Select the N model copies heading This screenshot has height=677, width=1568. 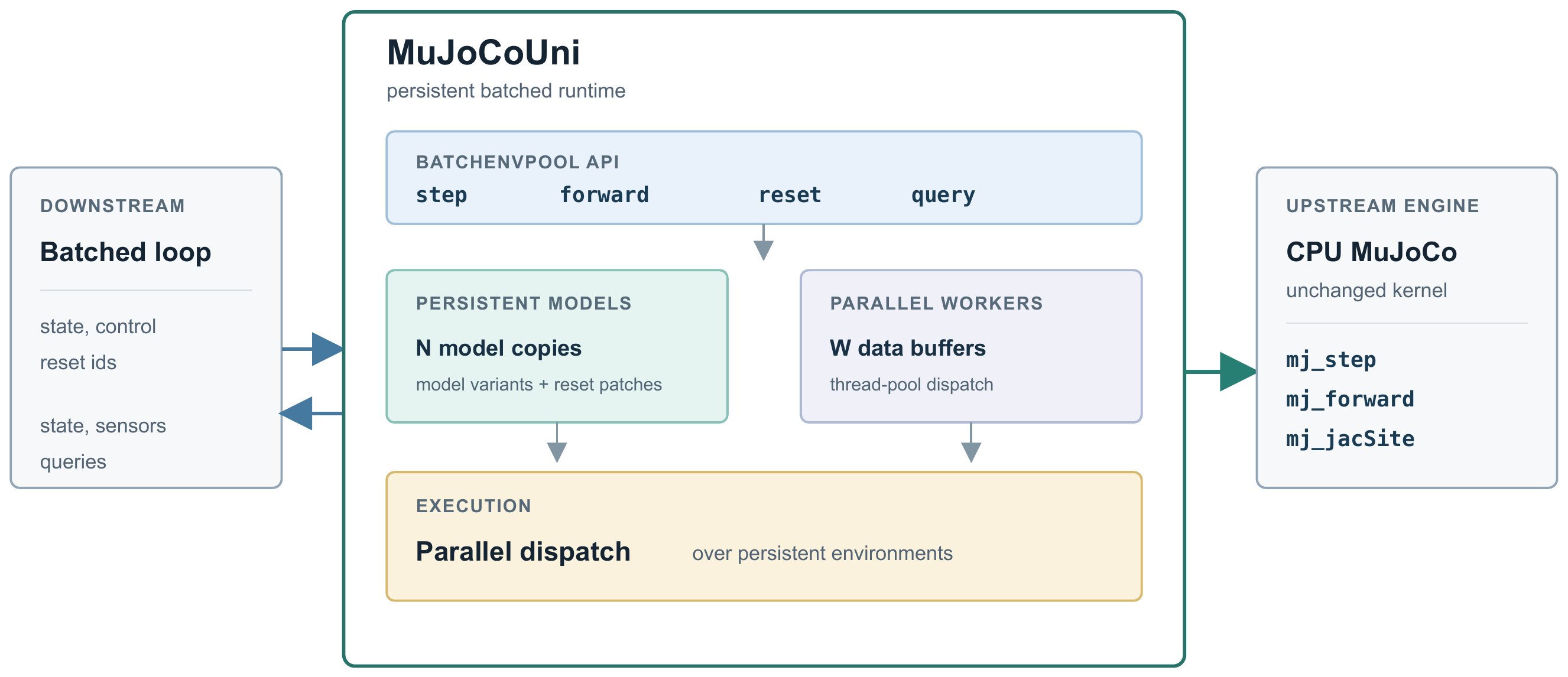498,348
